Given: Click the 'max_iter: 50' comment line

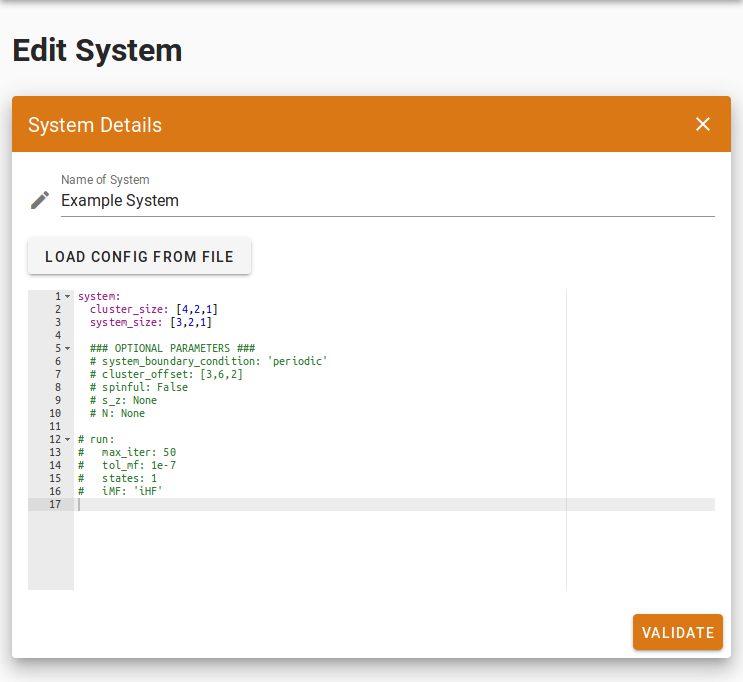Looking at the screenshot, I should [127, 452].
